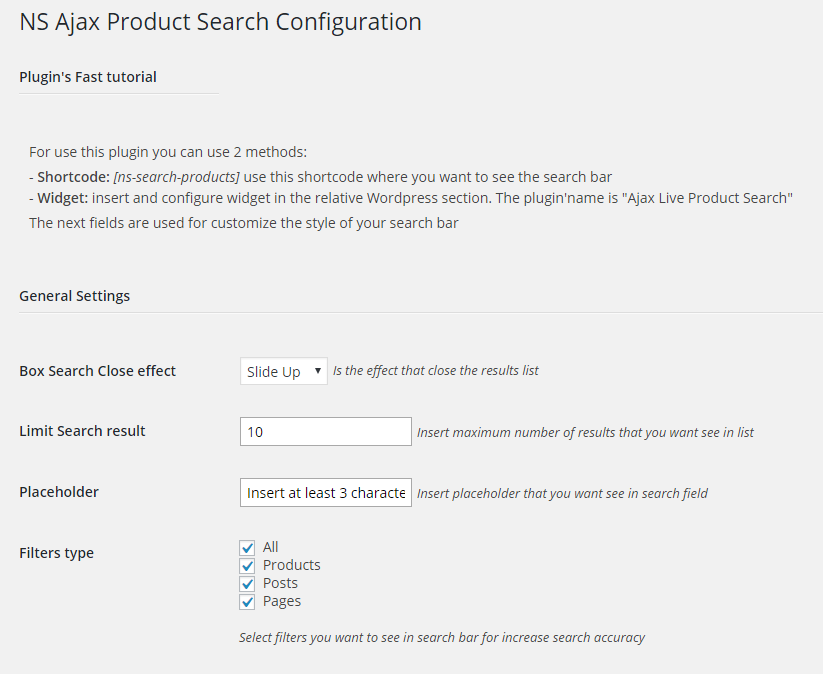Open the Box Search Close effect dropdown
This screenshot has width=823, height=674.
pos(283,371)
